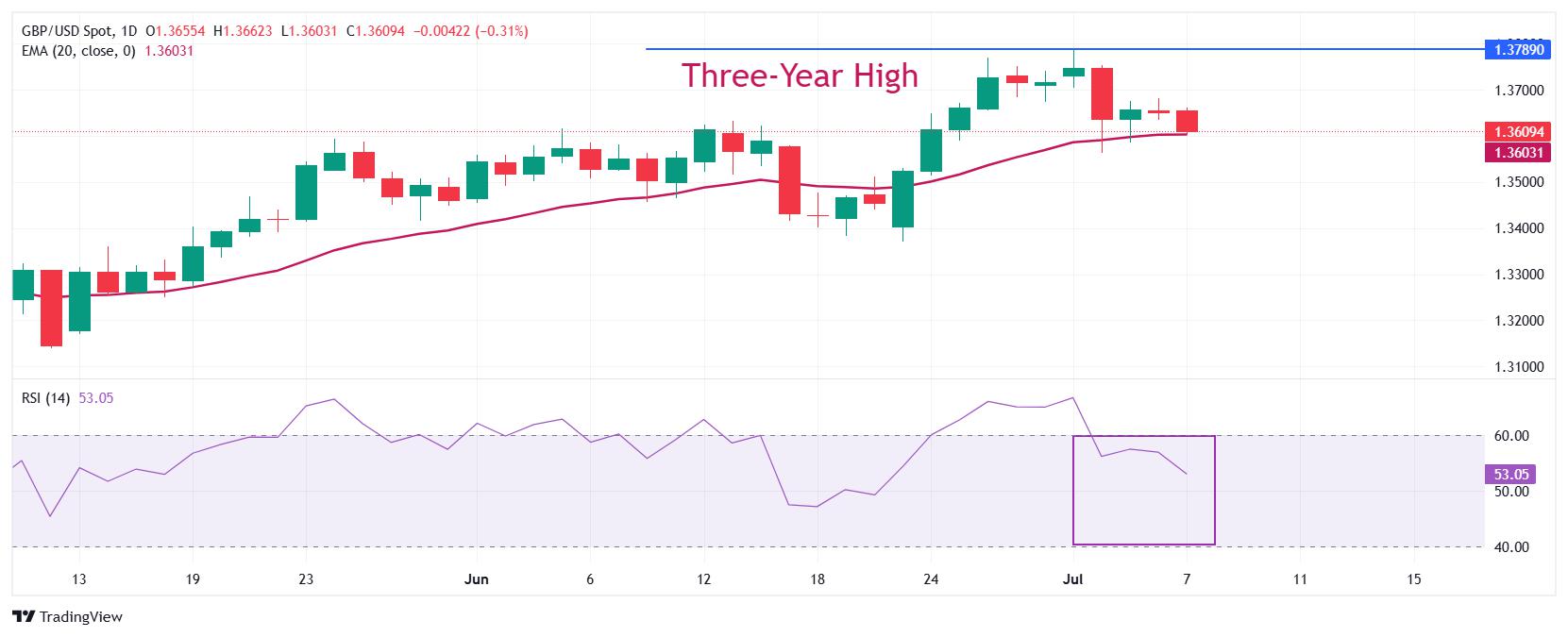Image resolution: width=1568 pixels, height=637 pixels.
Task: Click the last red candle at Jul 7
Action: pos(1187,121)
